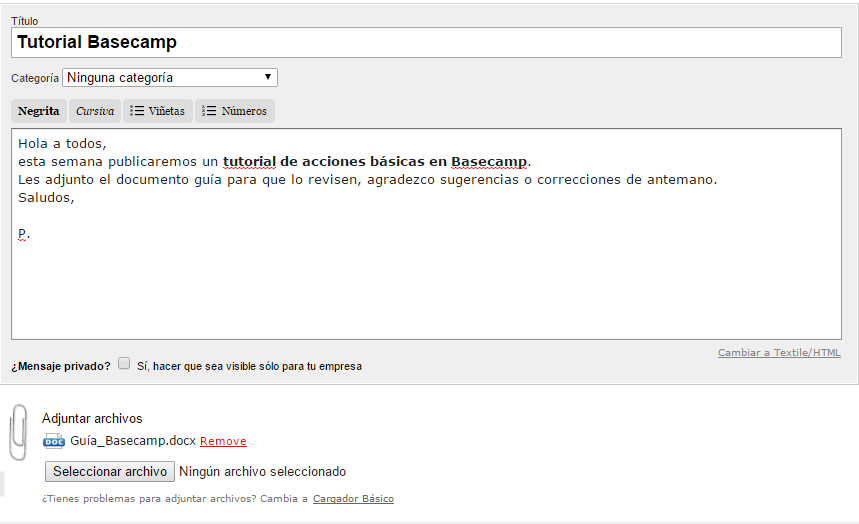Click the DOC file type icon
Screen dimensions: 859x524
tap(54, 441)
